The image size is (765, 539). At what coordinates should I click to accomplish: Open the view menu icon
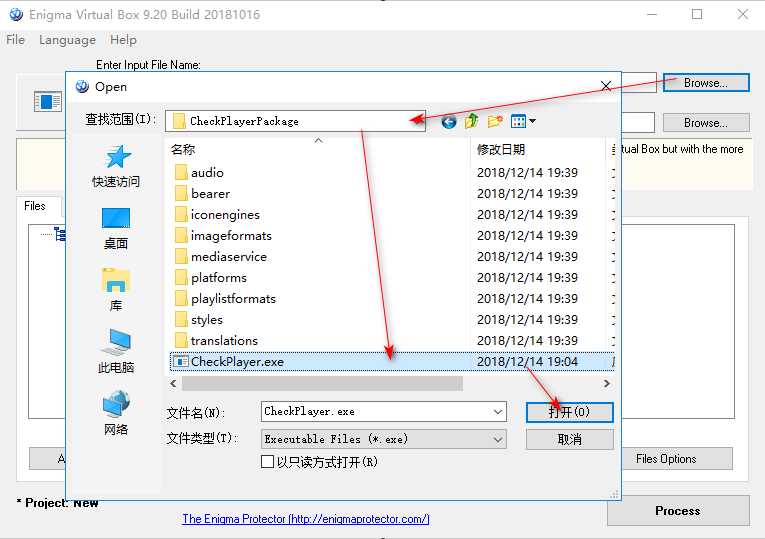click(523, 121)
